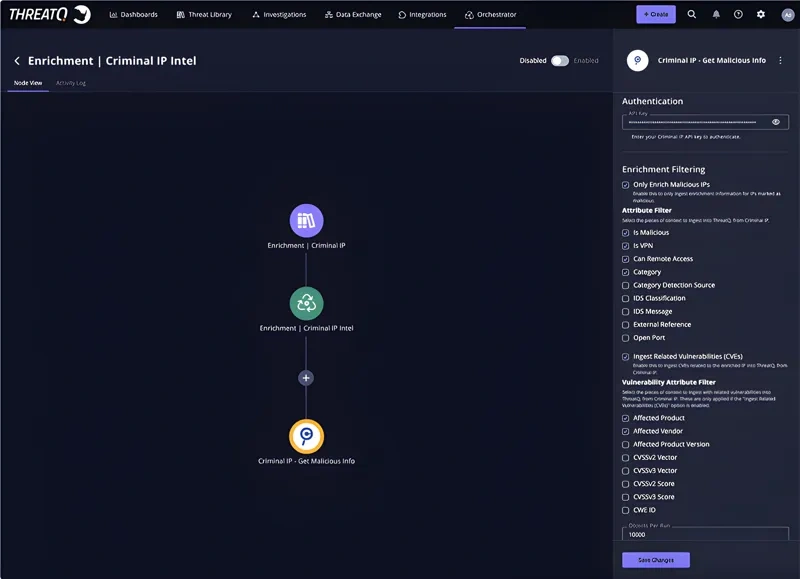800x579 pixels.
Task: Check the Open Port checkbox
Action: 625,338
